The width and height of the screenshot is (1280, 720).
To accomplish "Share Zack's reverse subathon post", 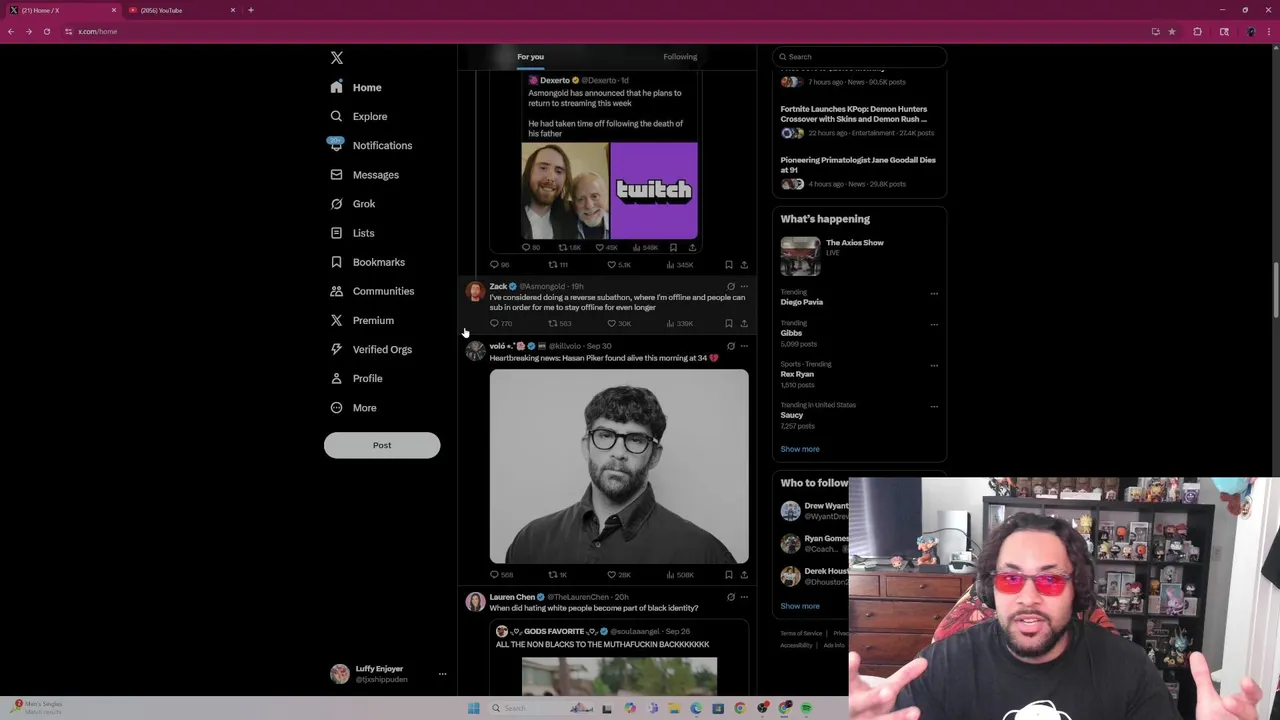I will [744, 324].
